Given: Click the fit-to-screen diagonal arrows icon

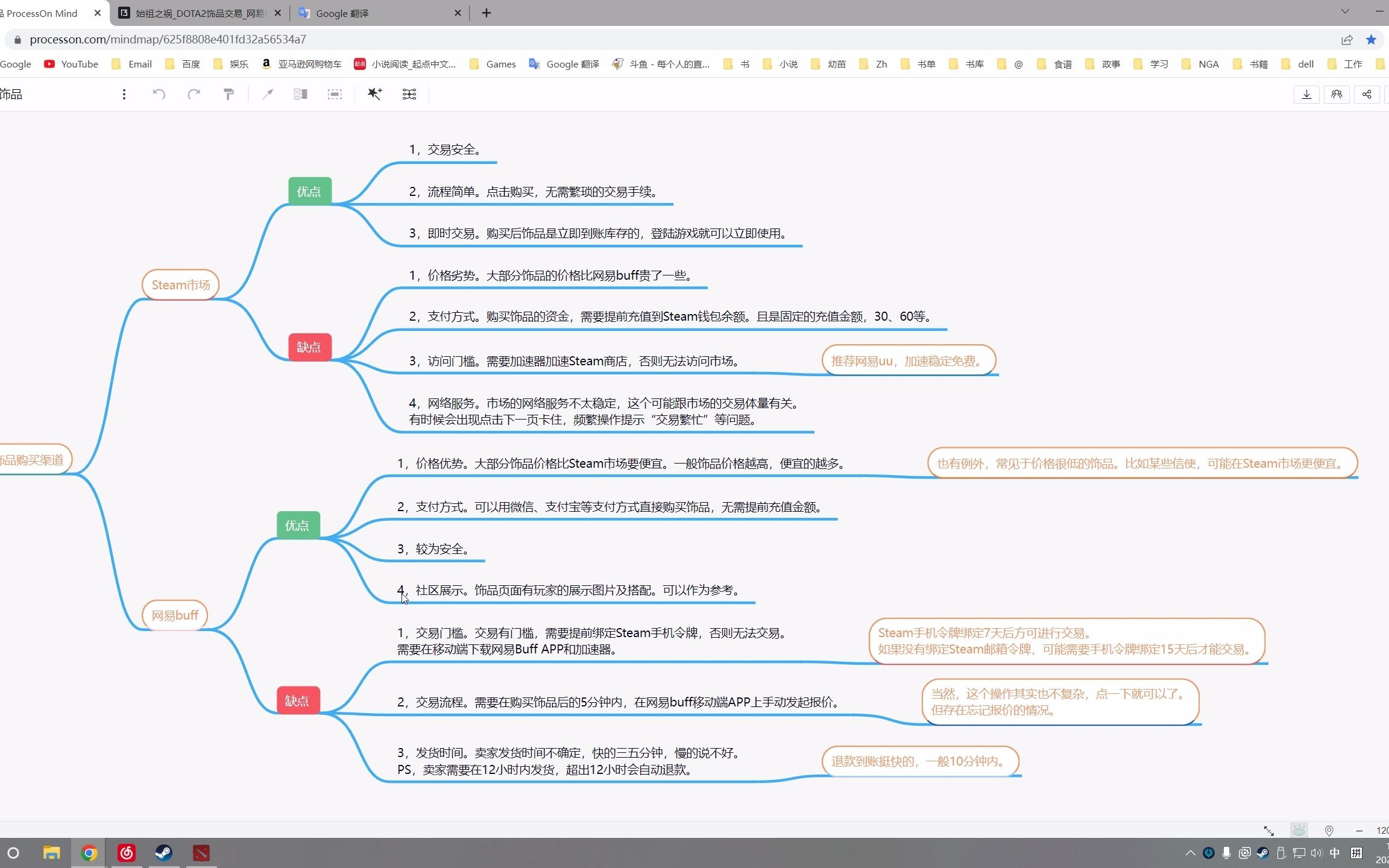Looking at the screenshot, I should [x=1269, y=831].
